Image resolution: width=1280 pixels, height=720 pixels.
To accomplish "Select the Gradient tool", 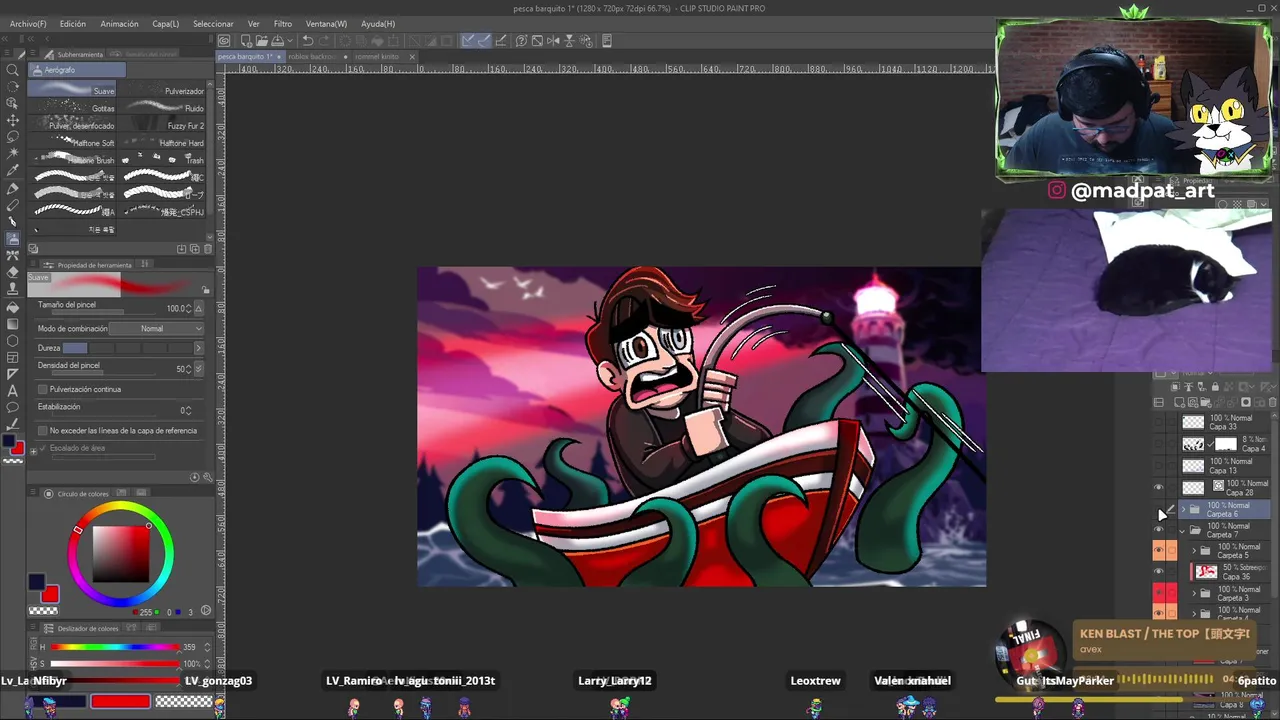I will [x=13, y=323].
